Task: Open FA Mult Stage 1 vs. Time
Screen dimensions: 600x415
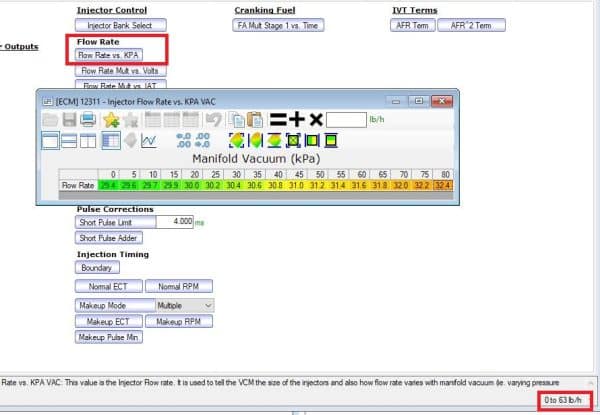Action: [278, 26]
